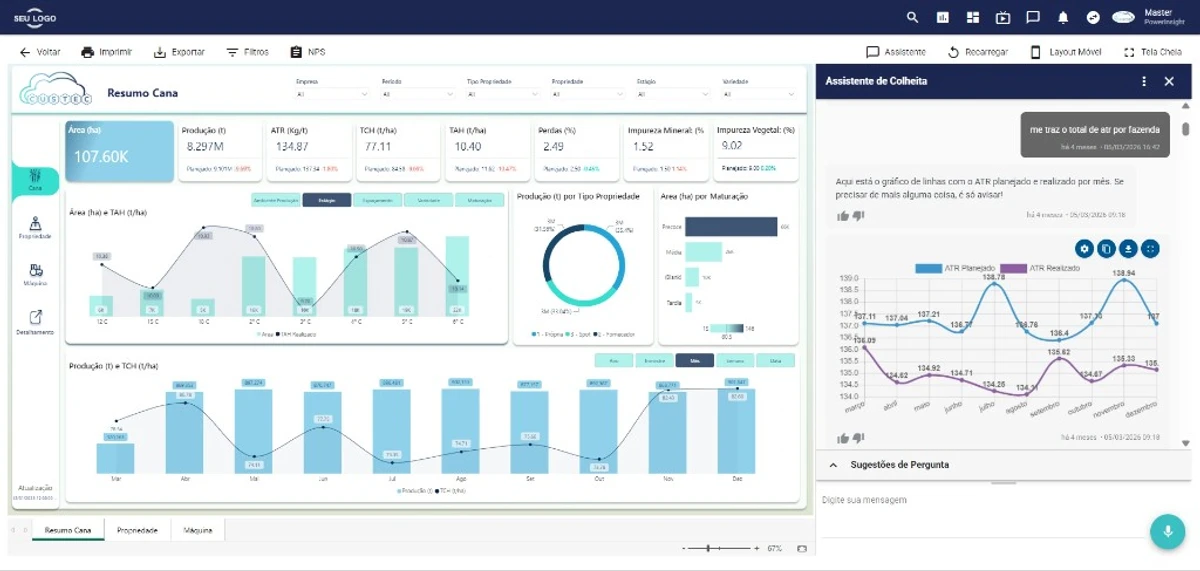Switch to the Propriedade page tab
1200x571 pixels.
tap(137, 530)
